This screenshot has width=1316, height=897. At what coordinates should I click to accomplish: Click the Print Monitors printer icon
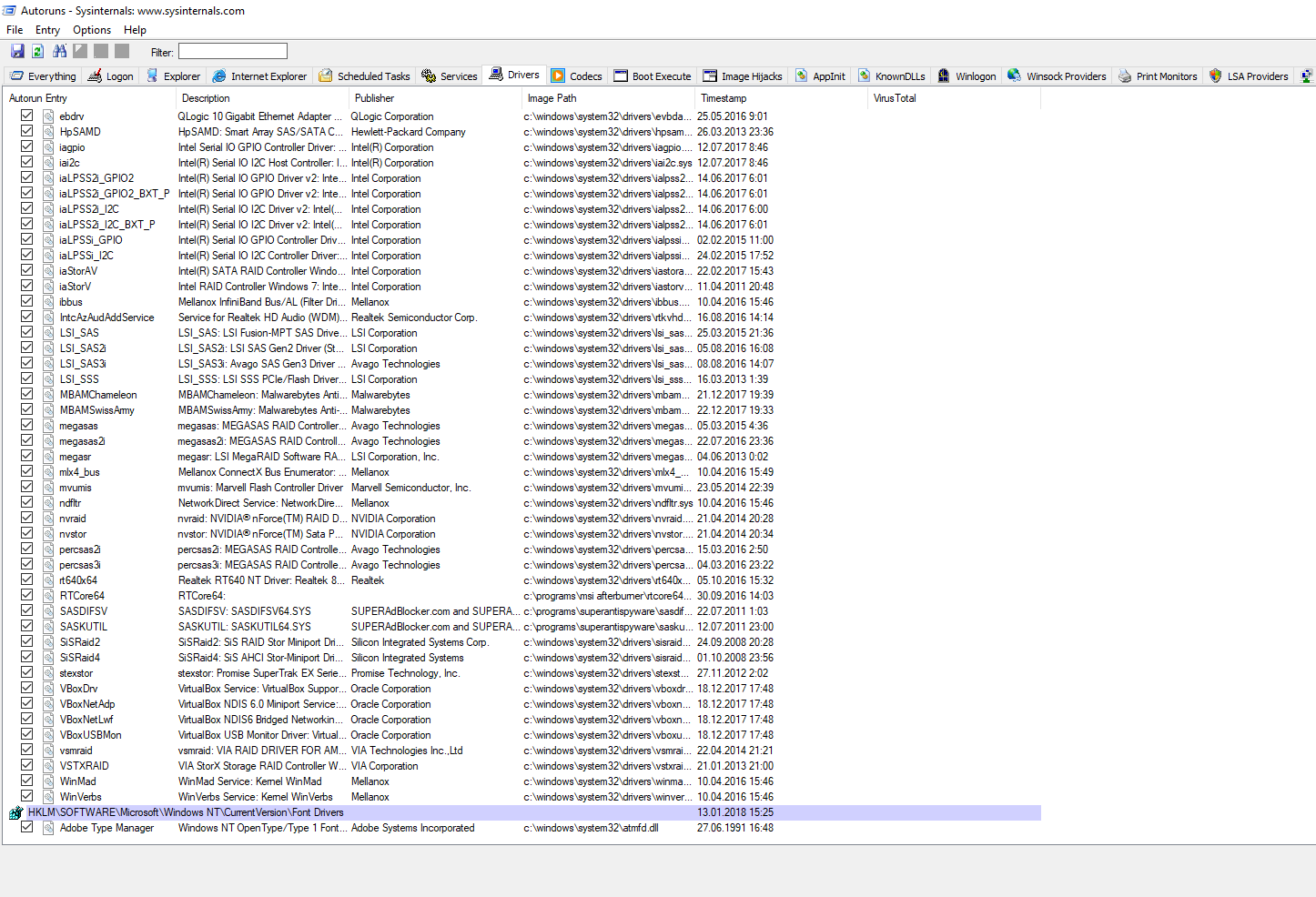click(1125, 76)
